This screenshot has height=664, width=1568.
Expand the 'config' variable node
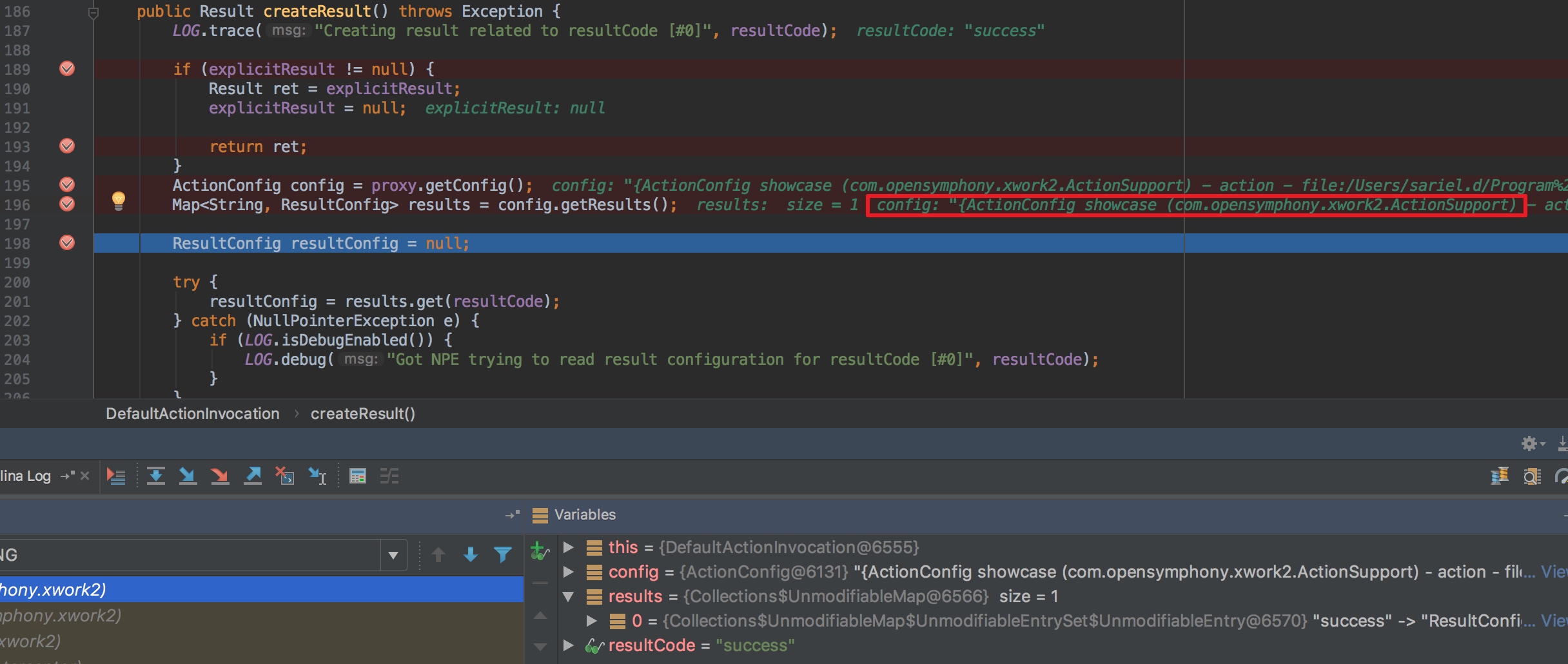click(568, 572)
